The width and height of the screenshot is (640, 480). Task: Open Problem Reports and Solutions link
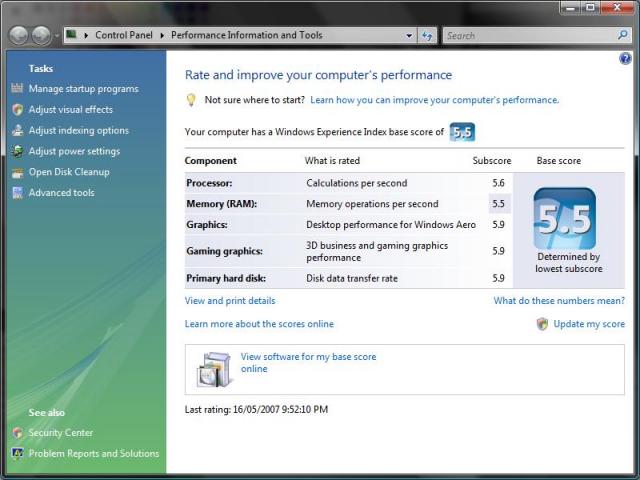(x=94, y=453)
